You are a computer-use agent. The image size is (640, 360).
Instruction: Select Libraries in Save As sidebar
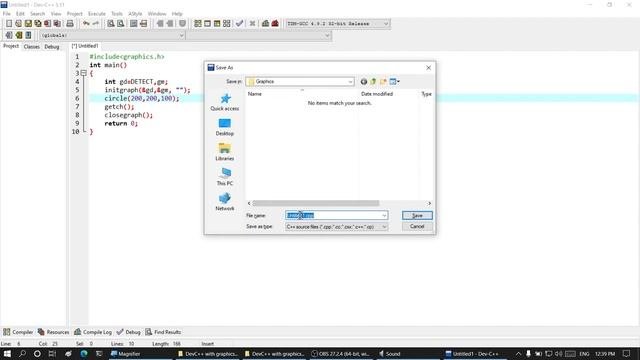[224, 152]
